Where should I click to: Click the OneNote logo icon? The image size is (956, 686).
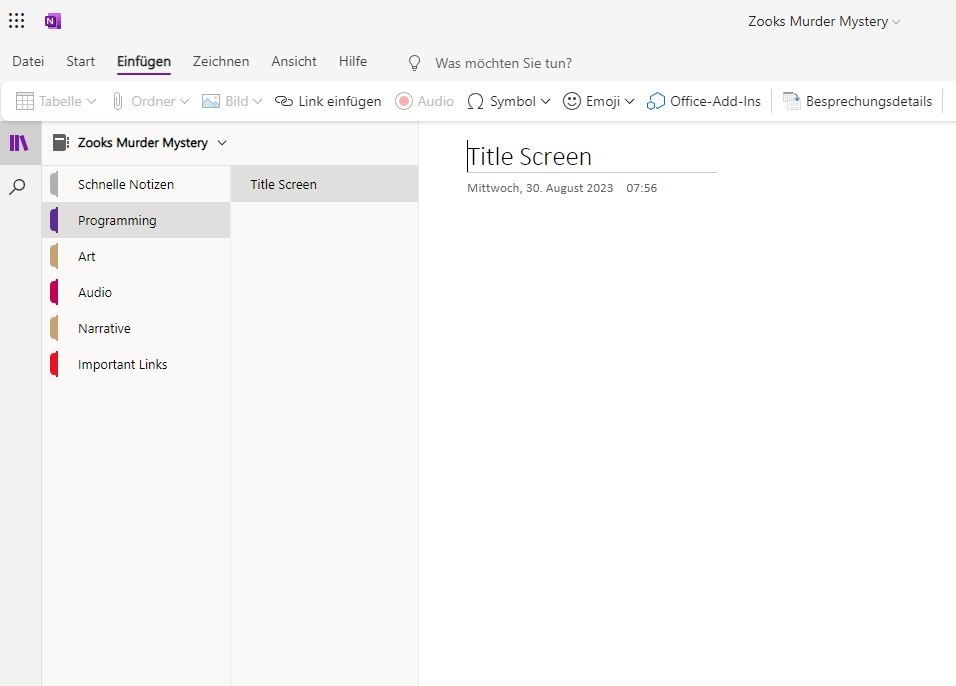pyautogui.click(x=53, y=21)
